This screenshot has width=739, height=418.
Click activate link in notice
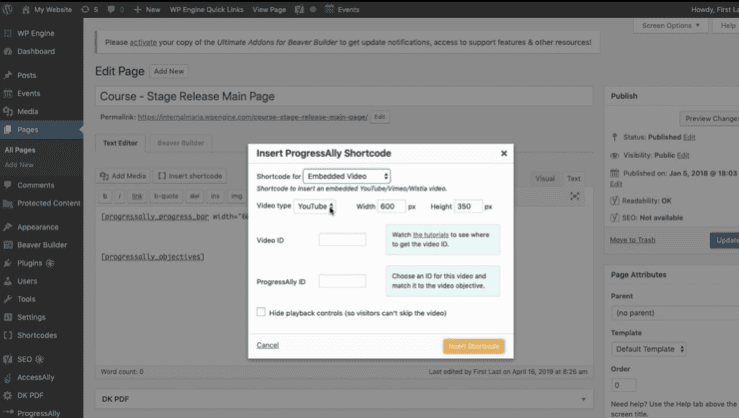[x=143, y=42]
